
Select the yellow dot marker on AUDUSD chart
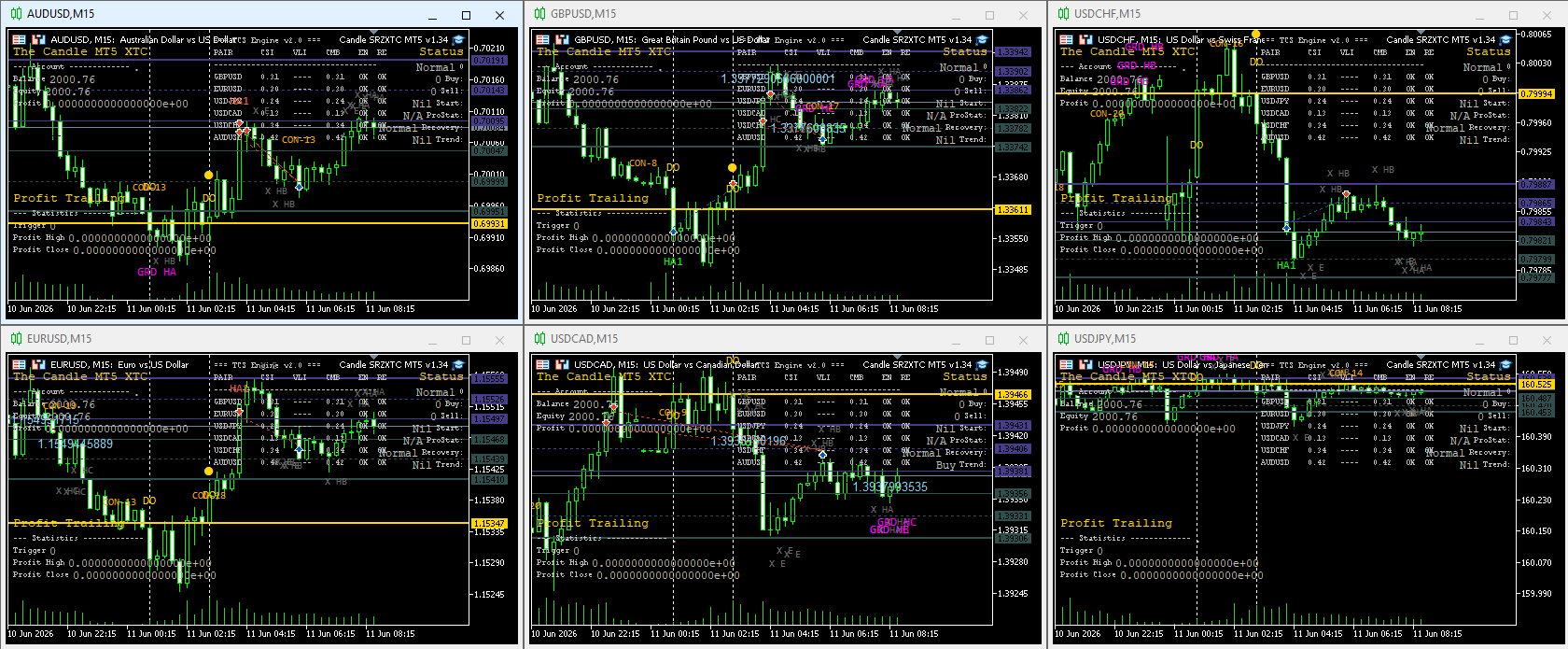(208, 175)
